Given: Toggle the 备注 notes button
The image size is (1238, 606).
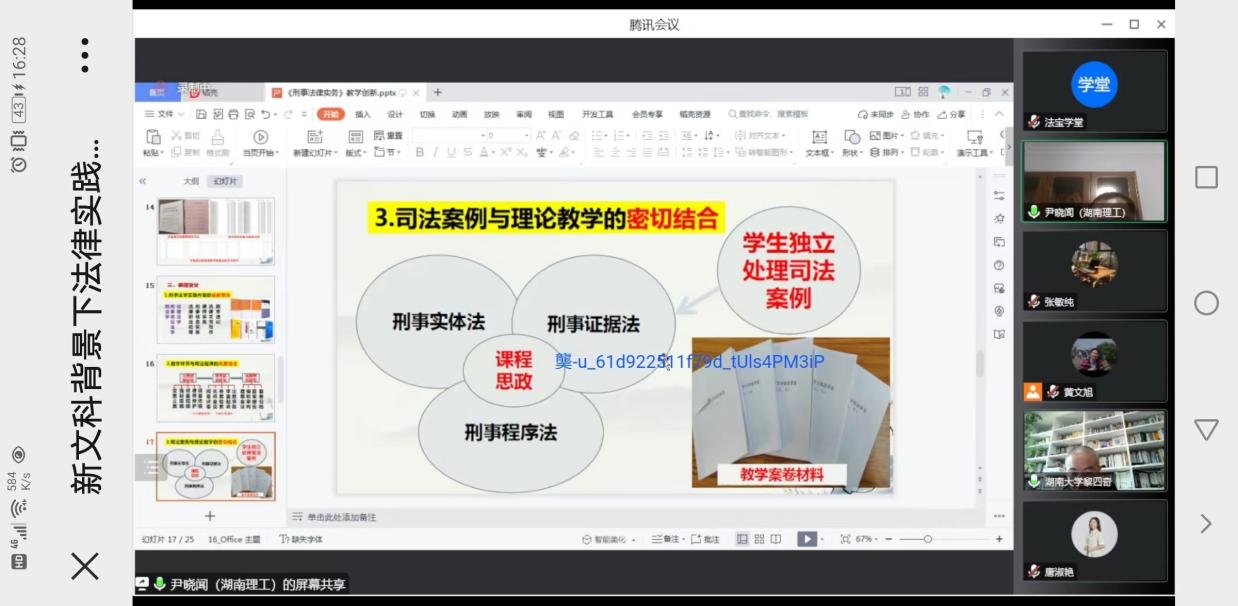Looking at the screenshot, I should tap(666, 539).
